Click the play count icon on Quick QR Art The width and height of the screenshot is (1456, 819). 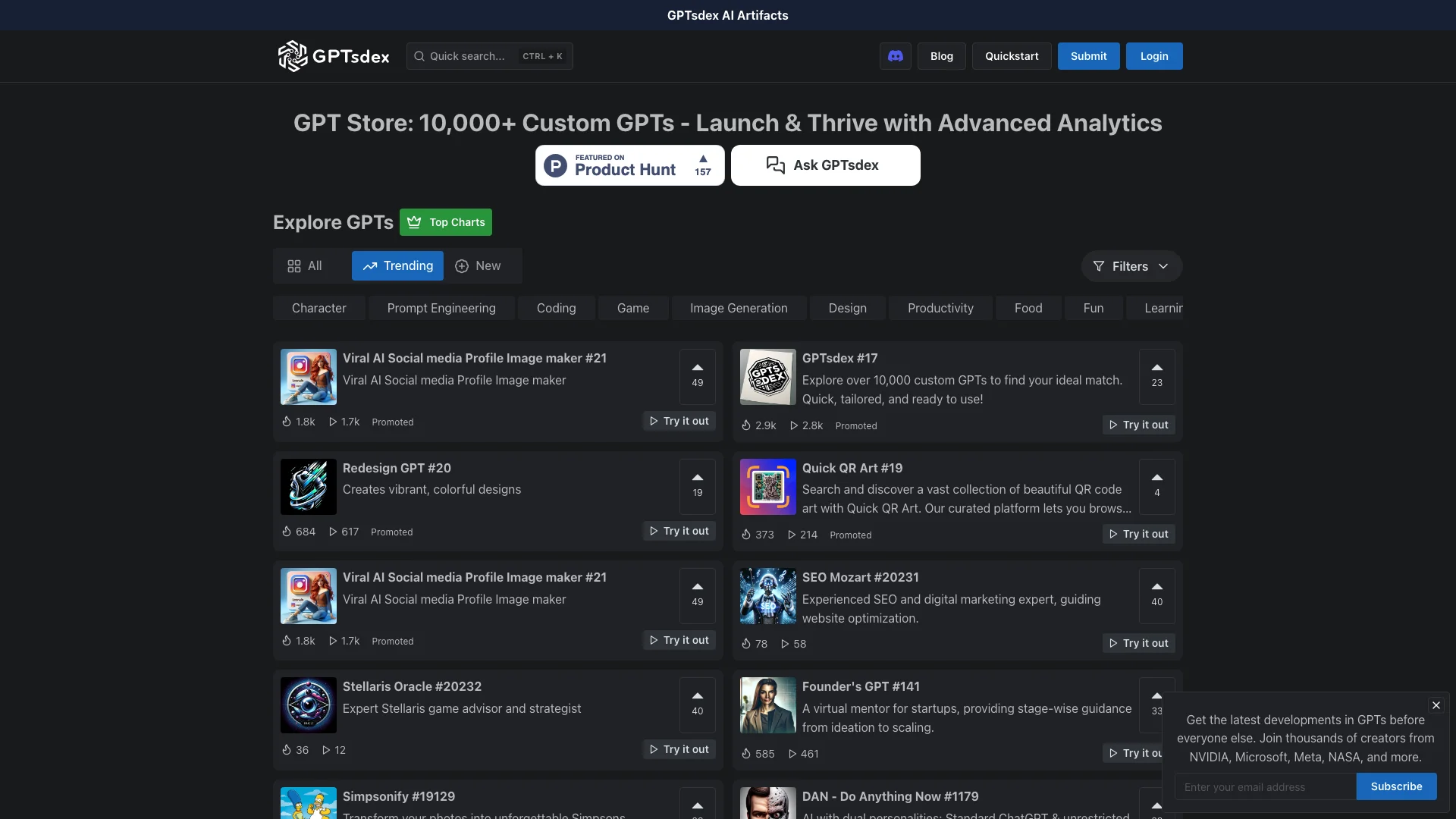click(792, 535)
